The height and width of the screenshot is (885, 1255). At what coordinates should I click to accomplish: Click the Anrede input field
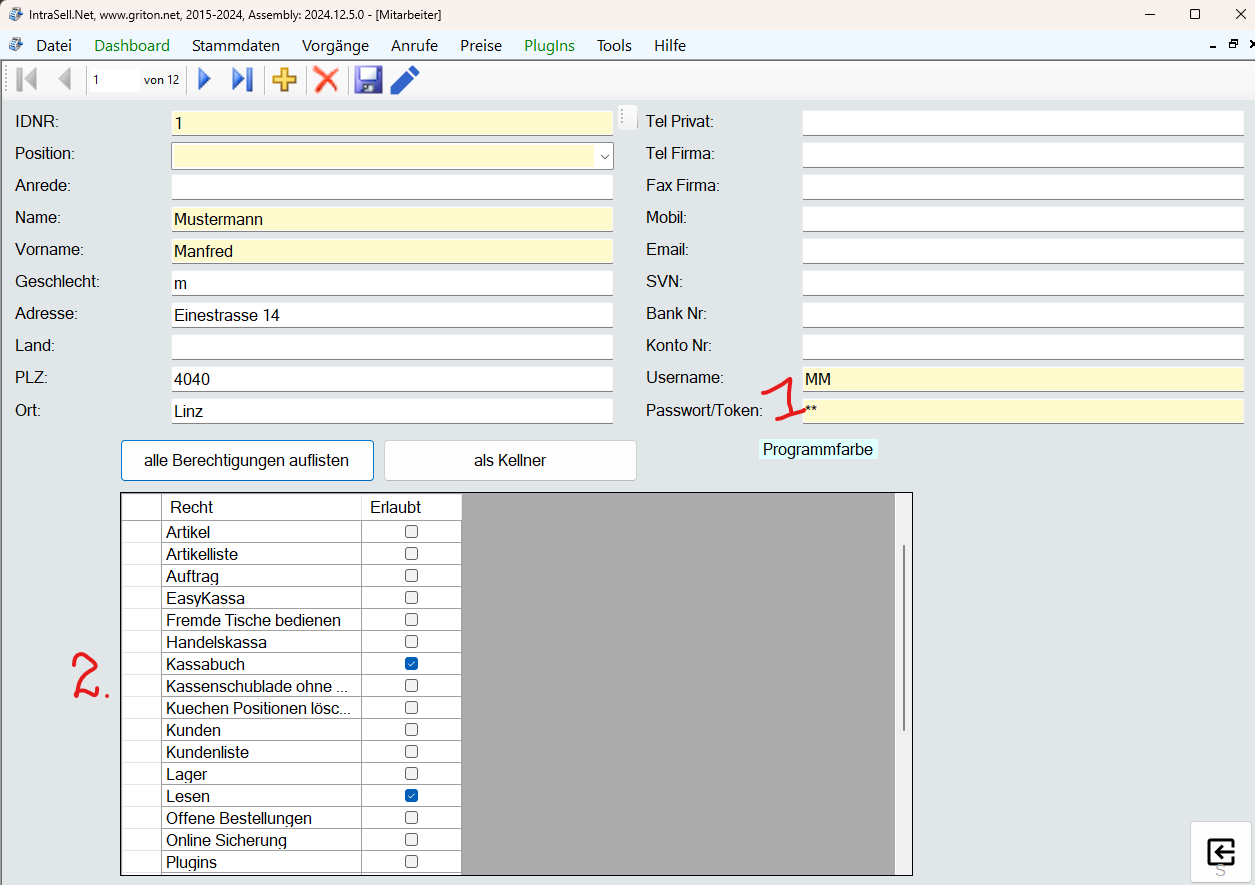[392, 187]
